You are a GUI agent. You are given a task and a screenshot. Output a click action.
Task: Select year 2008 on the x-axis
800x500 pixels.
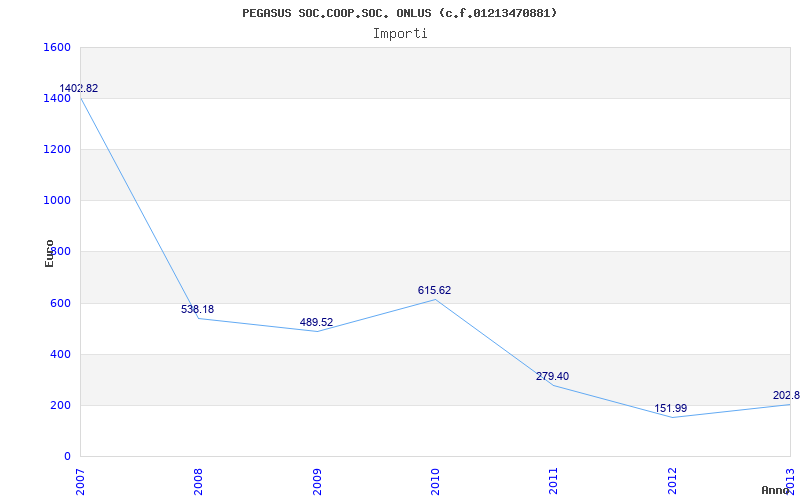tap(199, 478)
